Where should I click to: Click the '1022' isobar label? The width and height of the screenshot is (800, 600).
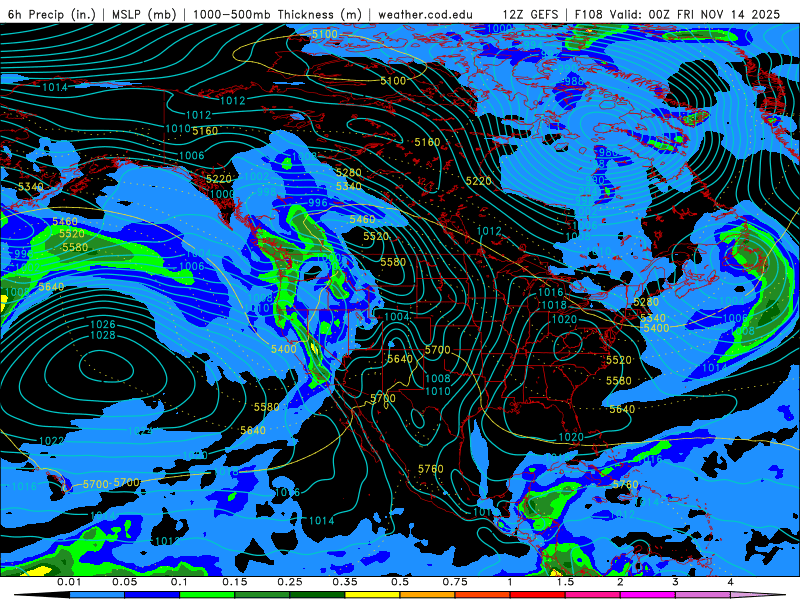[52, 441]
